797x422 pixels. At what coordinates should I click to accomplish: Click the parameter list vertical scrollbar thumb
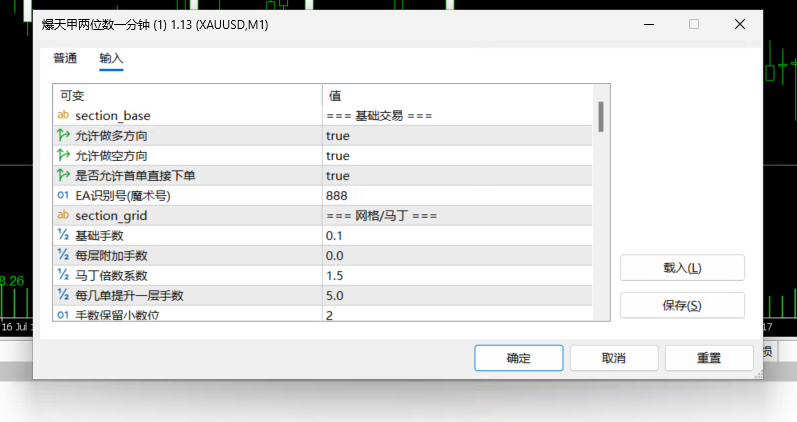tap(601, 116)
